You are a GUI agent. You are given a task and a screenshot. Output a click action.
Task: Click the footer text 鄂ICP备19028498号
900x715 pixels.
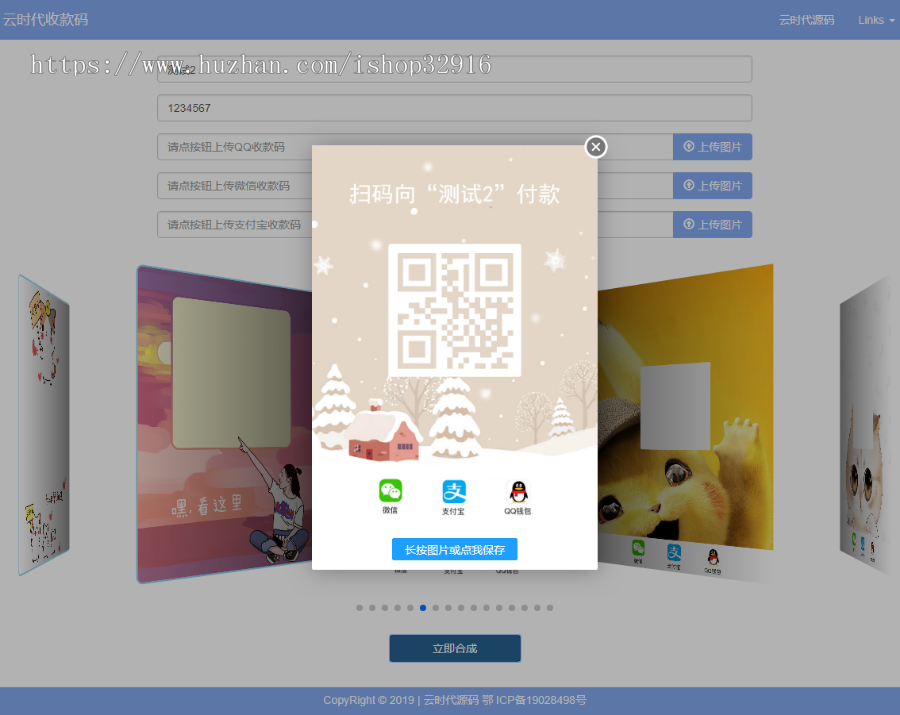coord(534,700)
